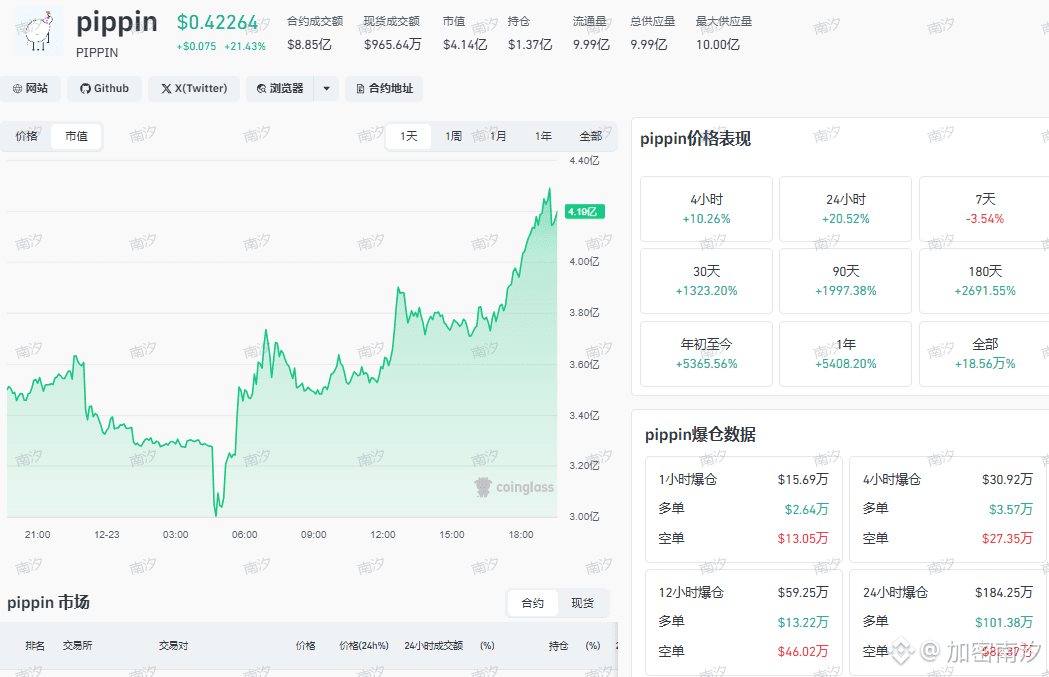This screenshot has height=677, width=1049.
Task: Sort market table by 价格(24h%) column
Action: (x=364, y=646)
